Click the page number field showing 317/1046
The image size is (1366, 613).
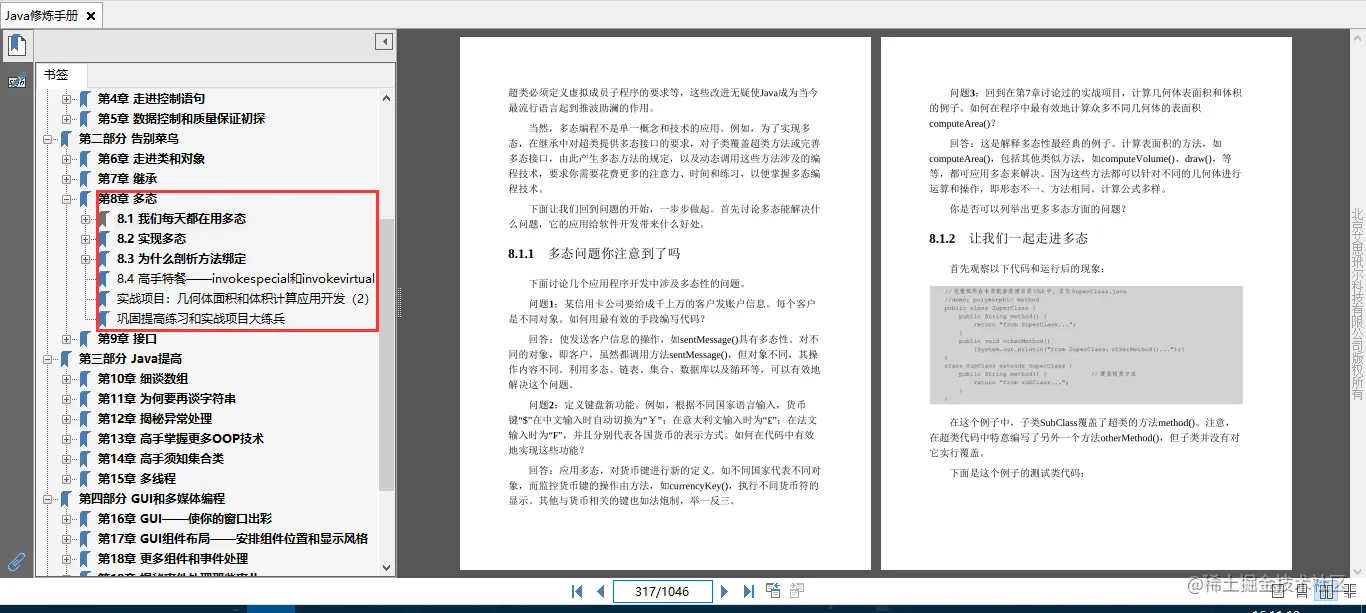663,591
